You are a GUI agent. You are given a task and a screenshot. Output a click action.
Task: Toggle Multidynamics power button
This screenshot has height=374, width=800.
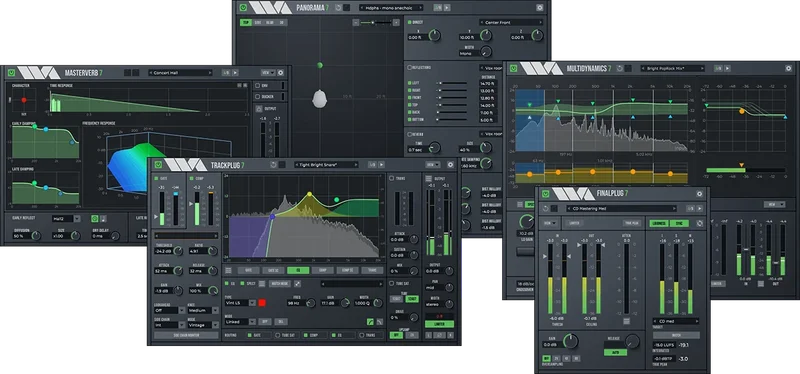513,68
